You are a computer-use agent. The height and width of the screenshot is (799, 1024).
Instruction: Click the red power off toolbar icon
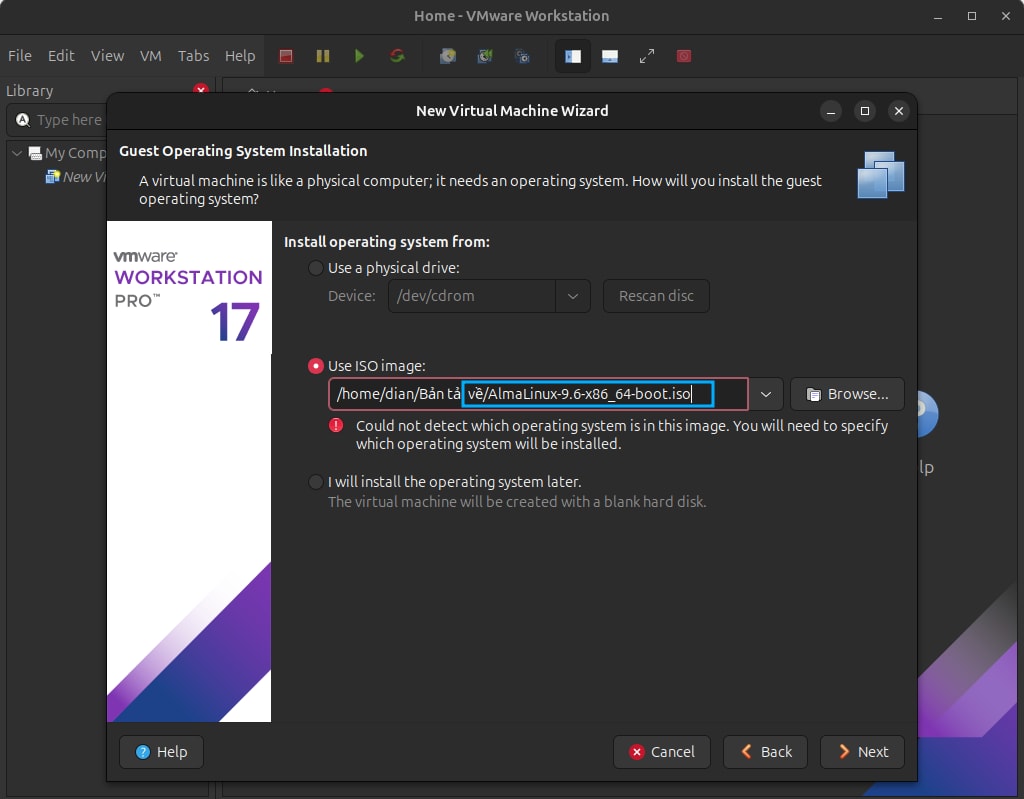click(286, 56)
